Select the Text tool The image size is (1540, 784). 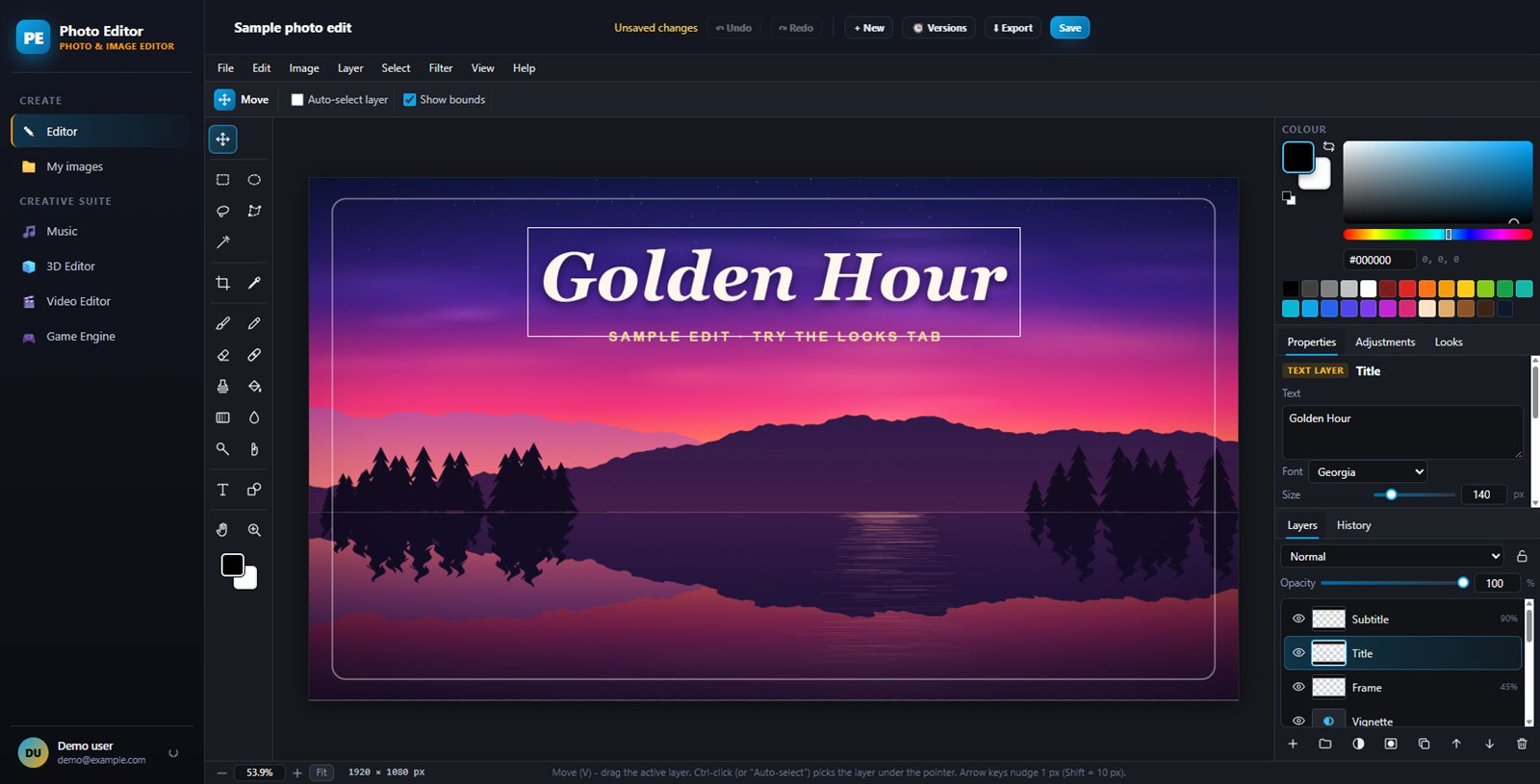[x=222, y=490]
